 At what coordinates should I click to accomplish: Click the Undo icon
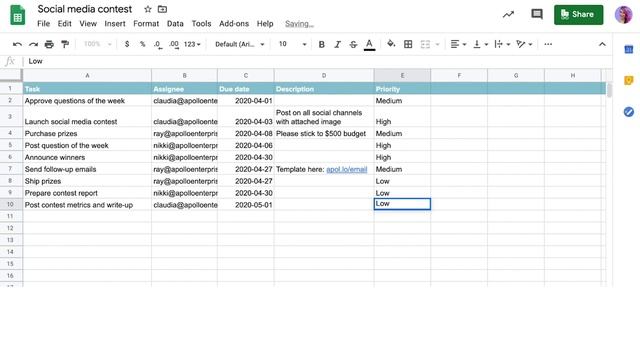[17, 44]
